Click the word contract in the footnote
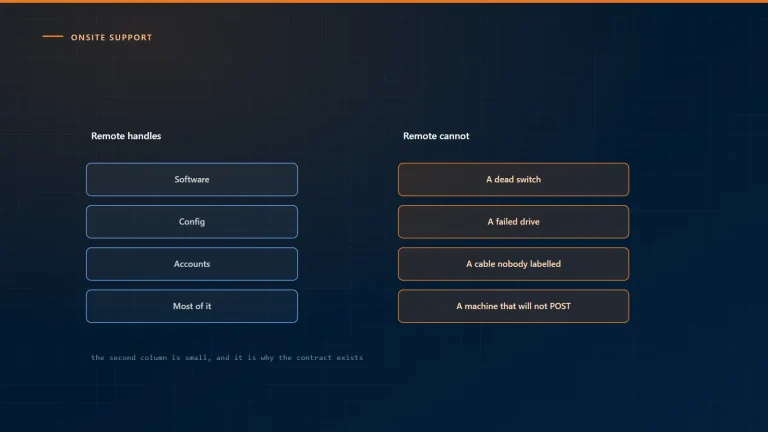This screenshot has height=432, width=768. [314, 358]
